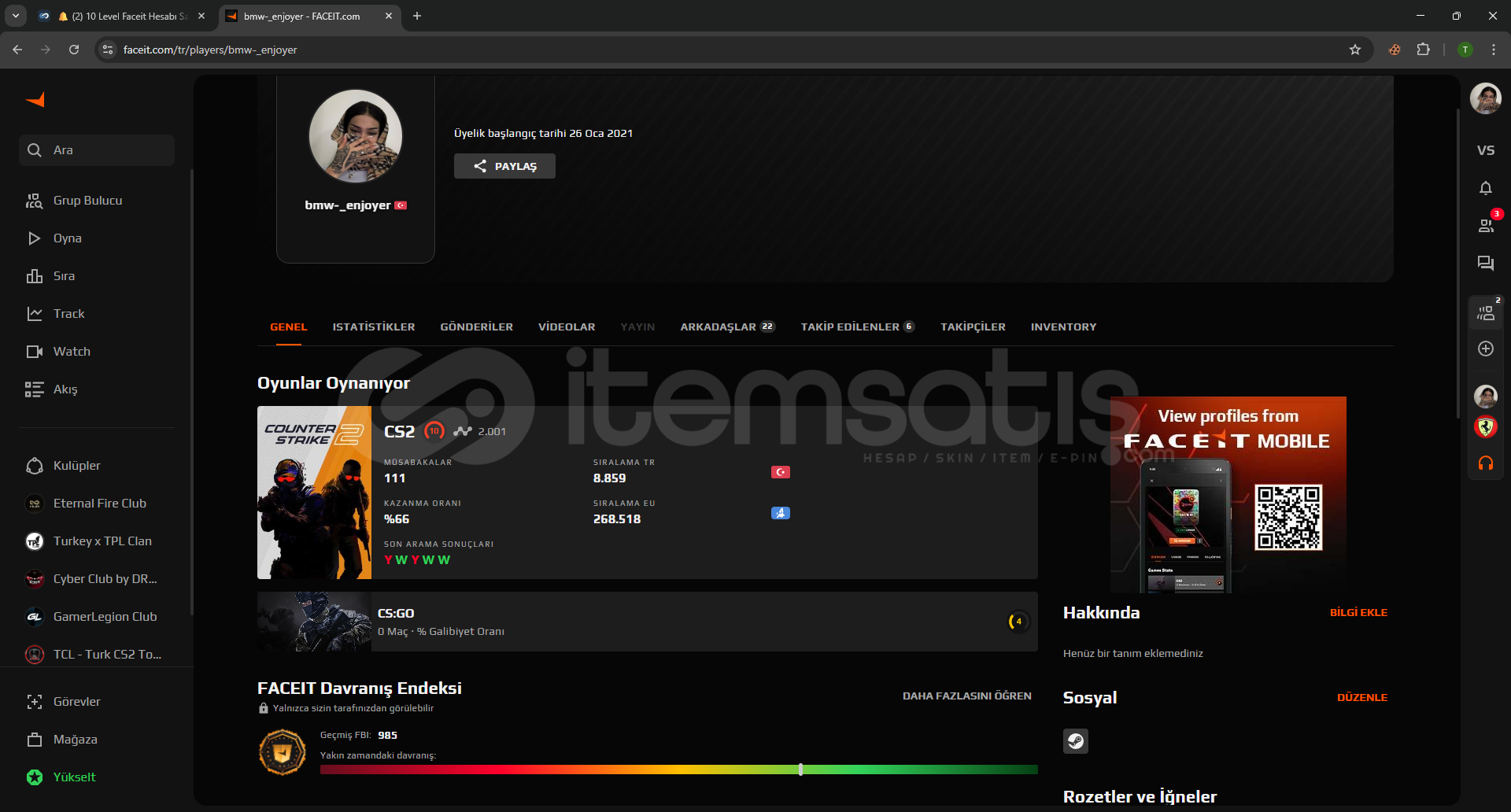Open the INVENTORY tab

click(1063, 327)
